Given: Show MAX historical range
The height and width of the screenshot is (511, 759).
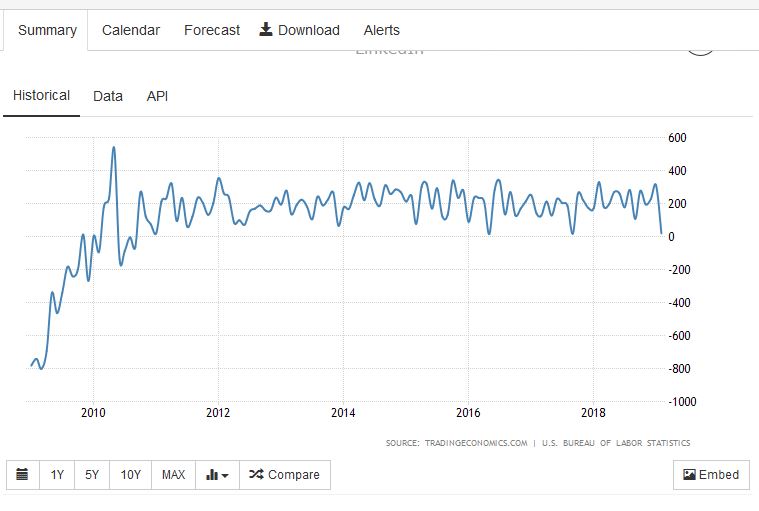Looking at the screenshot, I should coord(173,475).
